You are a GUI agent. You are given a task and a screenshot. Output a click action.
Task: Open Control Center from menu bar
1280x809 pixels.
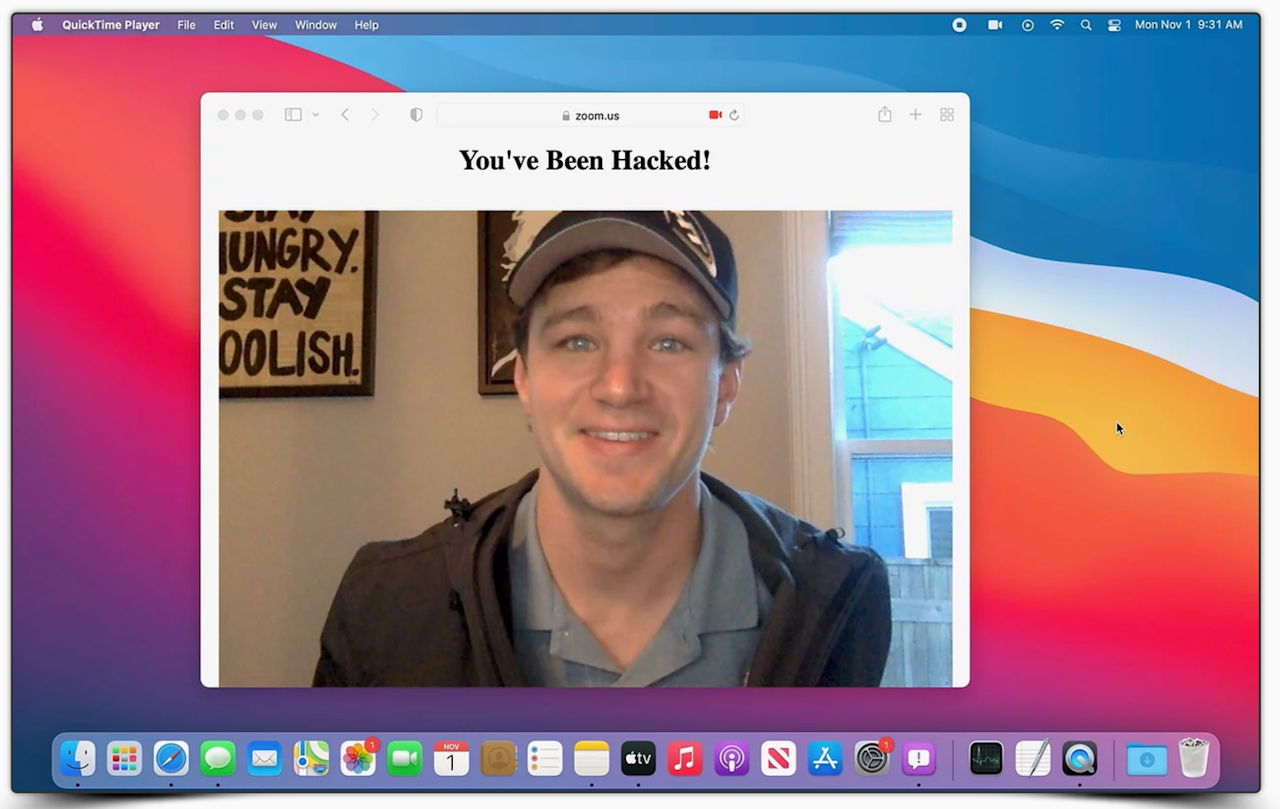click(1114, 25)
